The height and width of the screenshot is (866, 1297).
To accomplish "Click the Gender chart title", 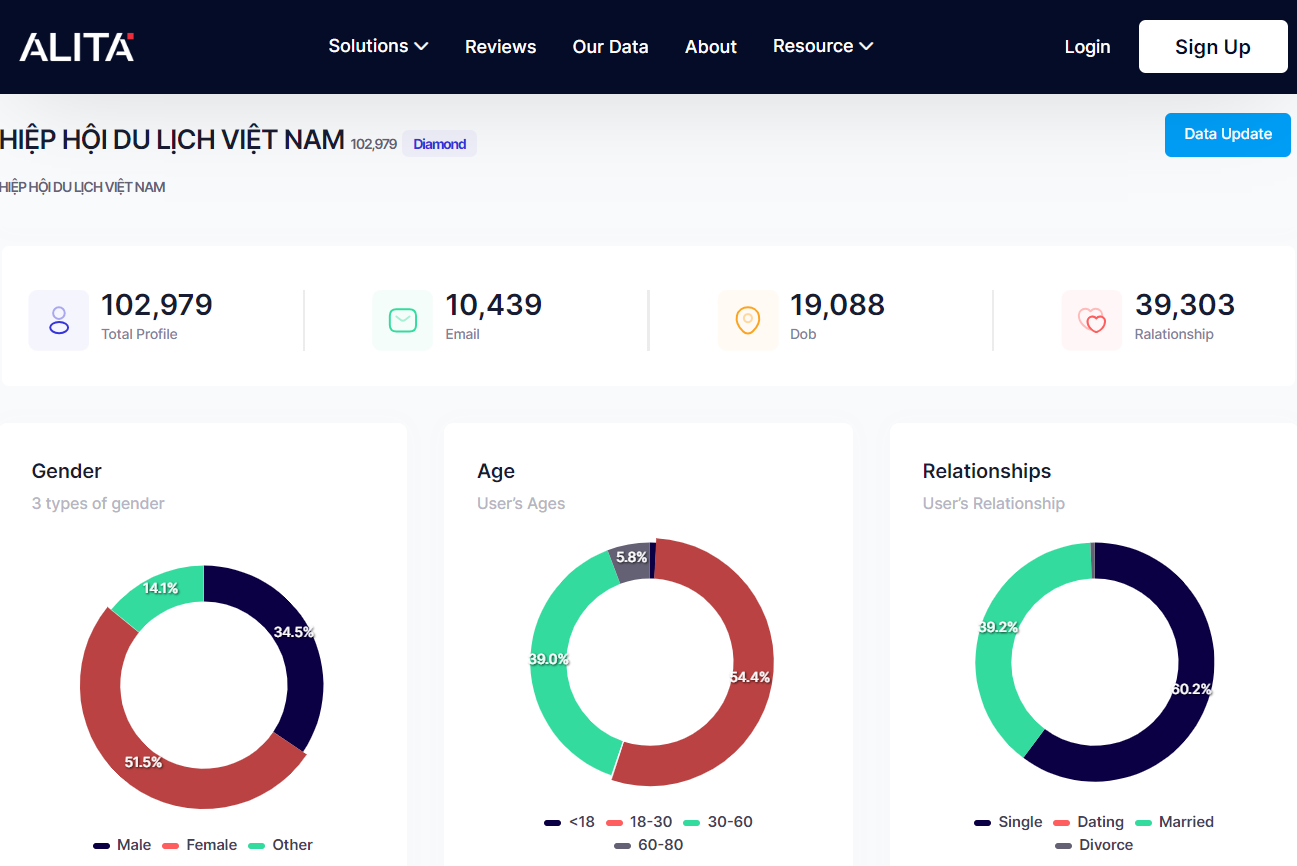I will [67, 471].
